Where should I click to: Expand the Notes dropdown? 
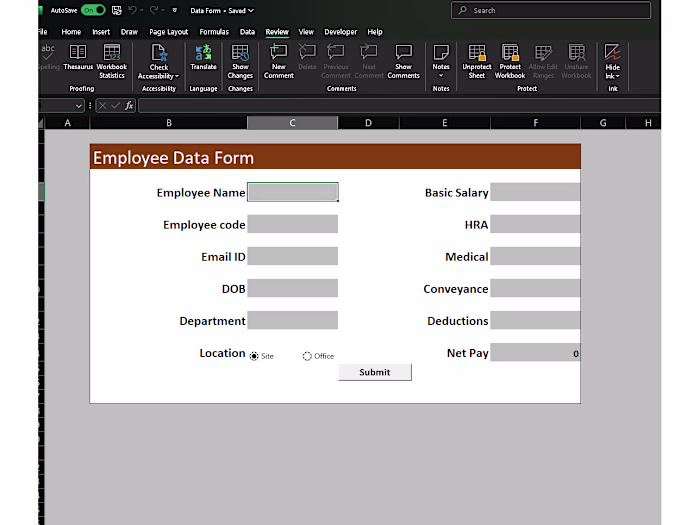pyautogui.click(x=441, y=75)
